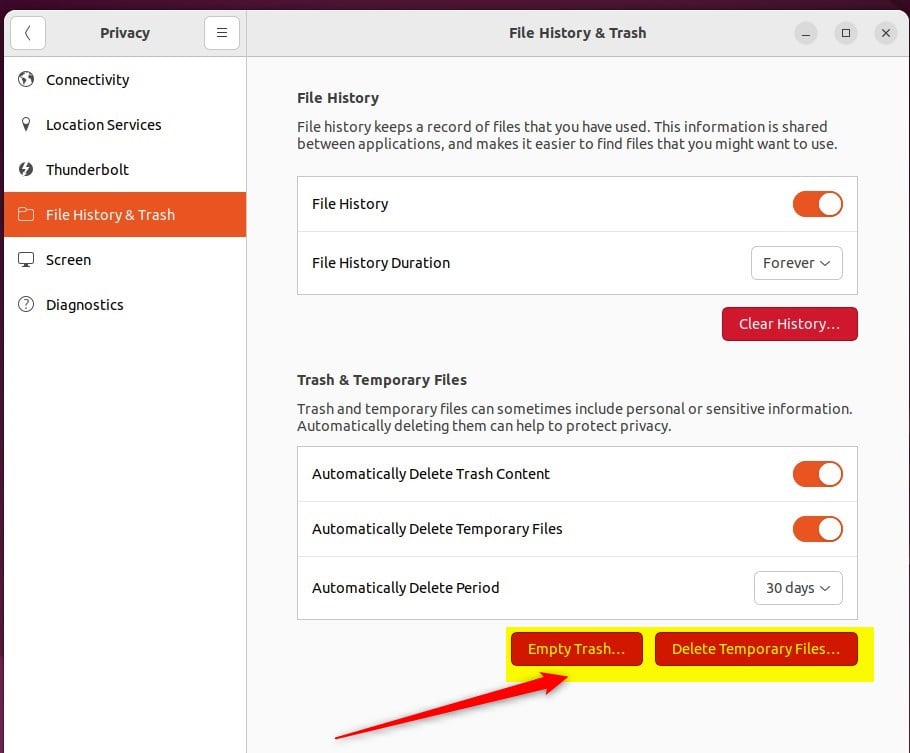Image resolution: width=910 pixels, height=753 pixels.
Task: Open the File History Duration dropdown
Action: point(796,263)
